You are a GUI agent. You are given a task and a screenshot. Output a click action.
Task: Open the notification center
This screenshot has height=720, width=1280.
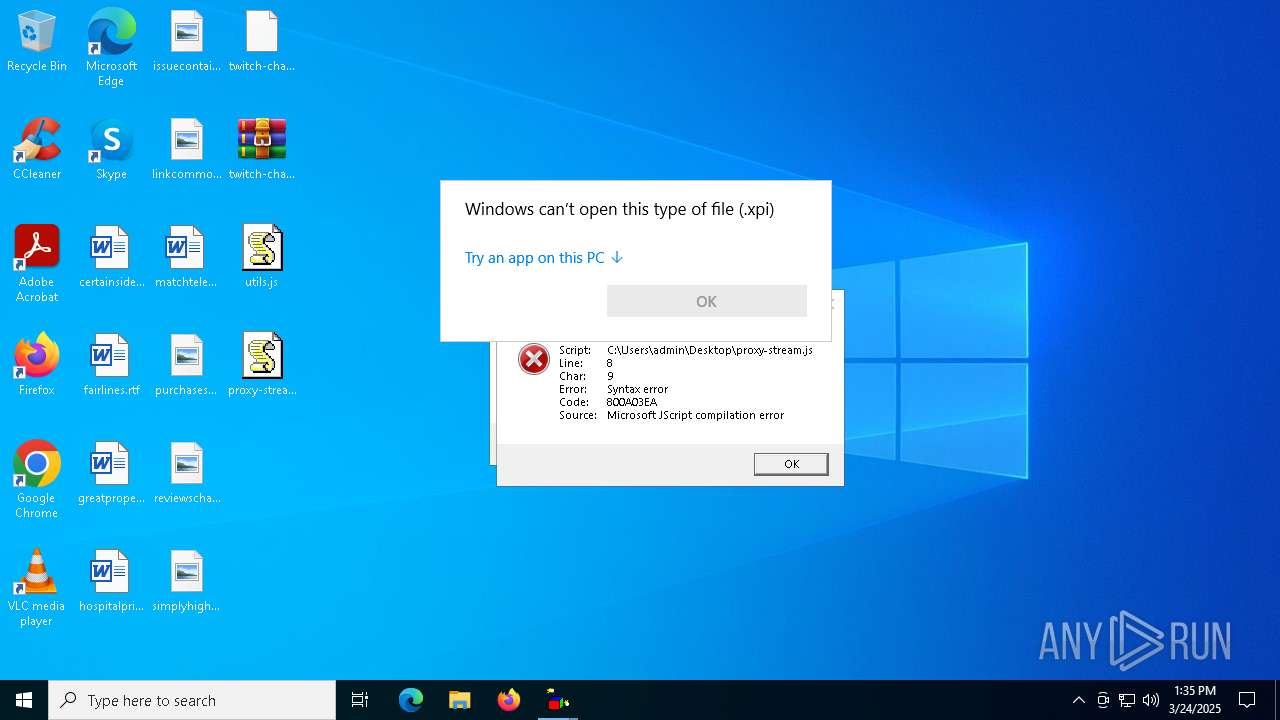pos(1247,700)
